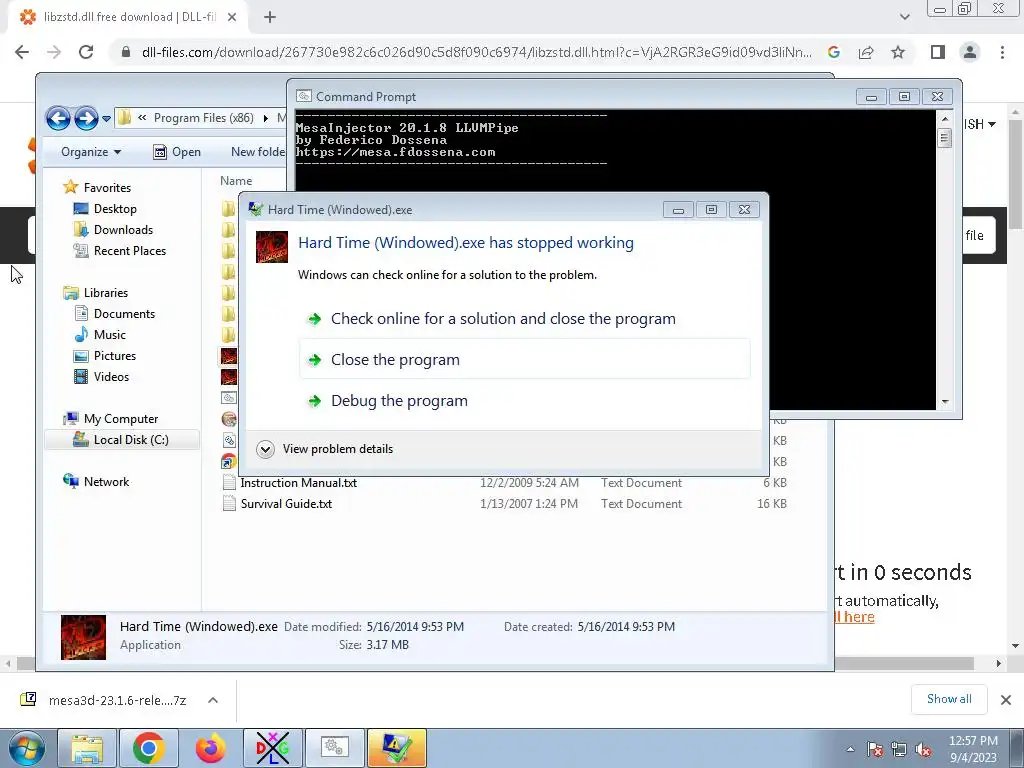Bookmark this page with the star
1024x768 pixels.
pyautogui.click(x=898, y=52)
